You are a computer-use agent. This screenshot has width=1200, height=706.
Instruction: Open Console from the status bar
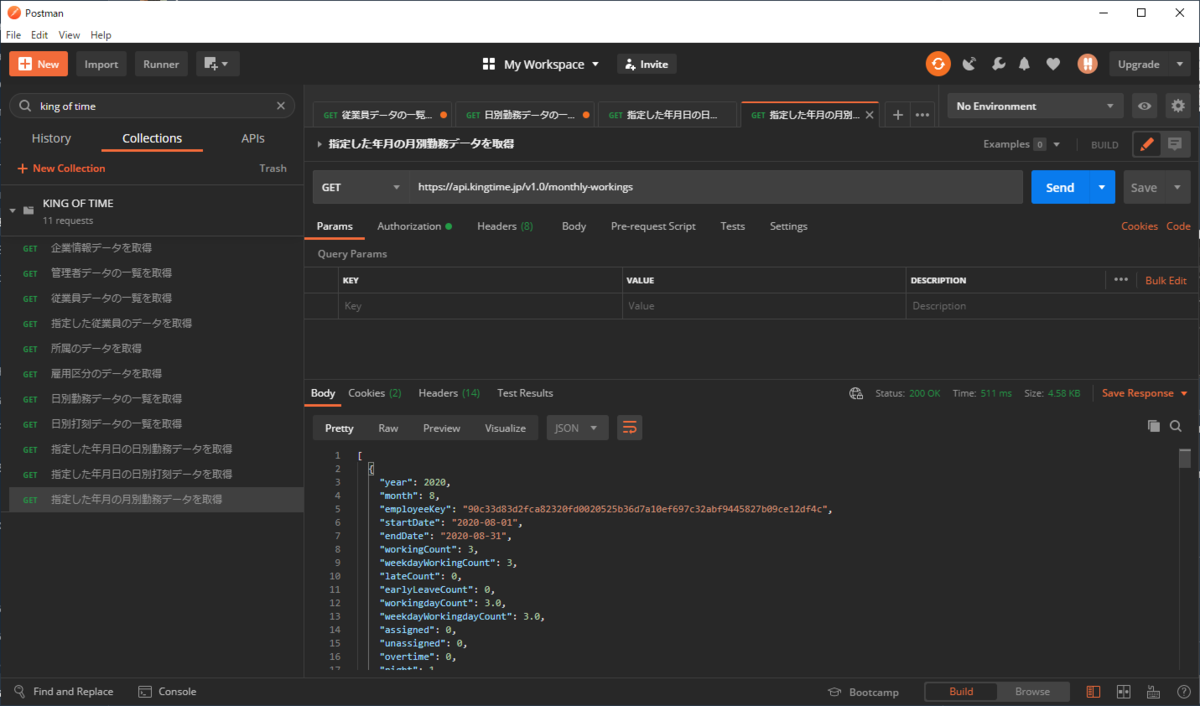click(166, 691)
